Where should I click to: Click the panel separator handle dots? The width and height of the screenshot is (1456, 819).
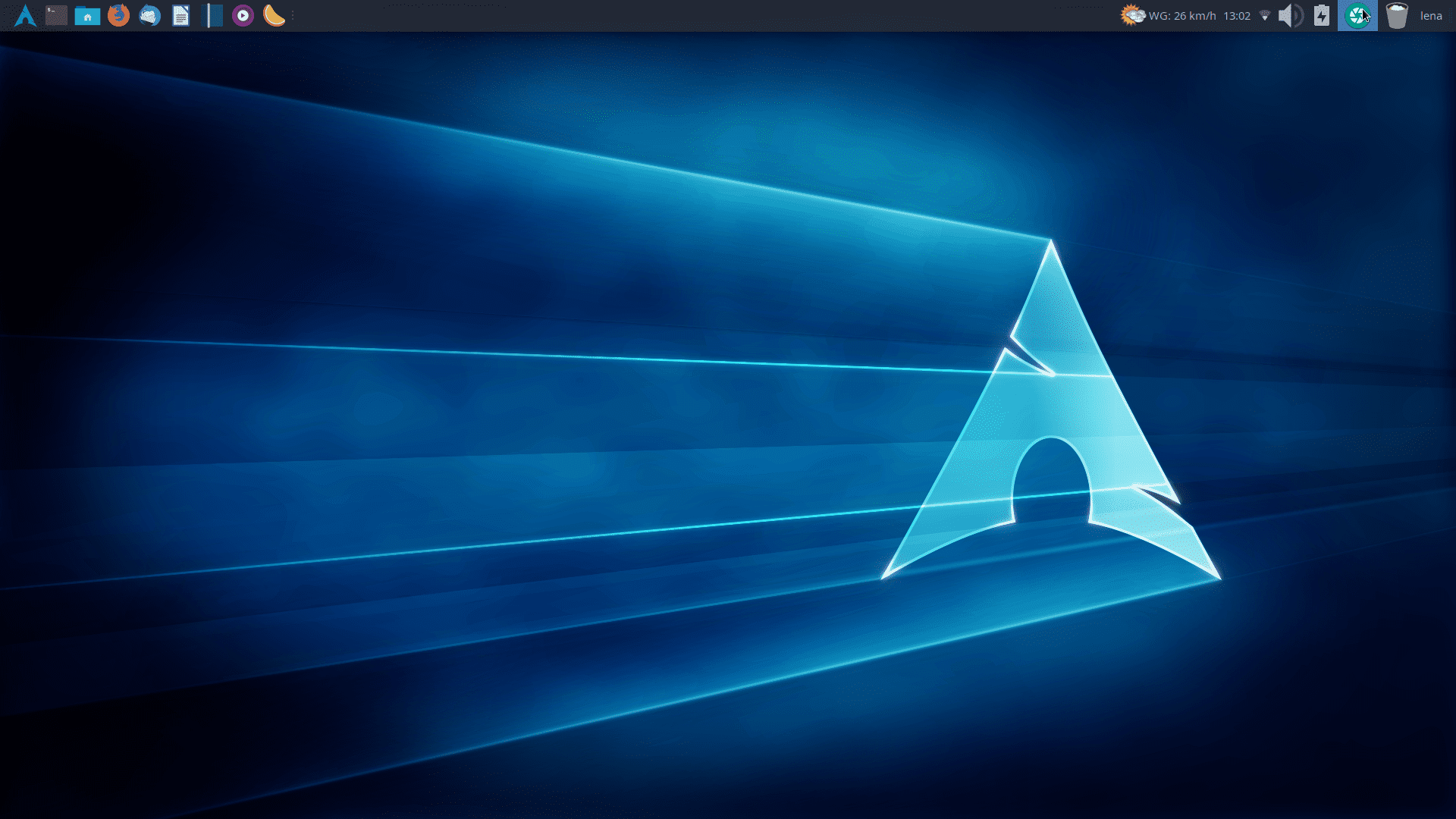[293, 15]
